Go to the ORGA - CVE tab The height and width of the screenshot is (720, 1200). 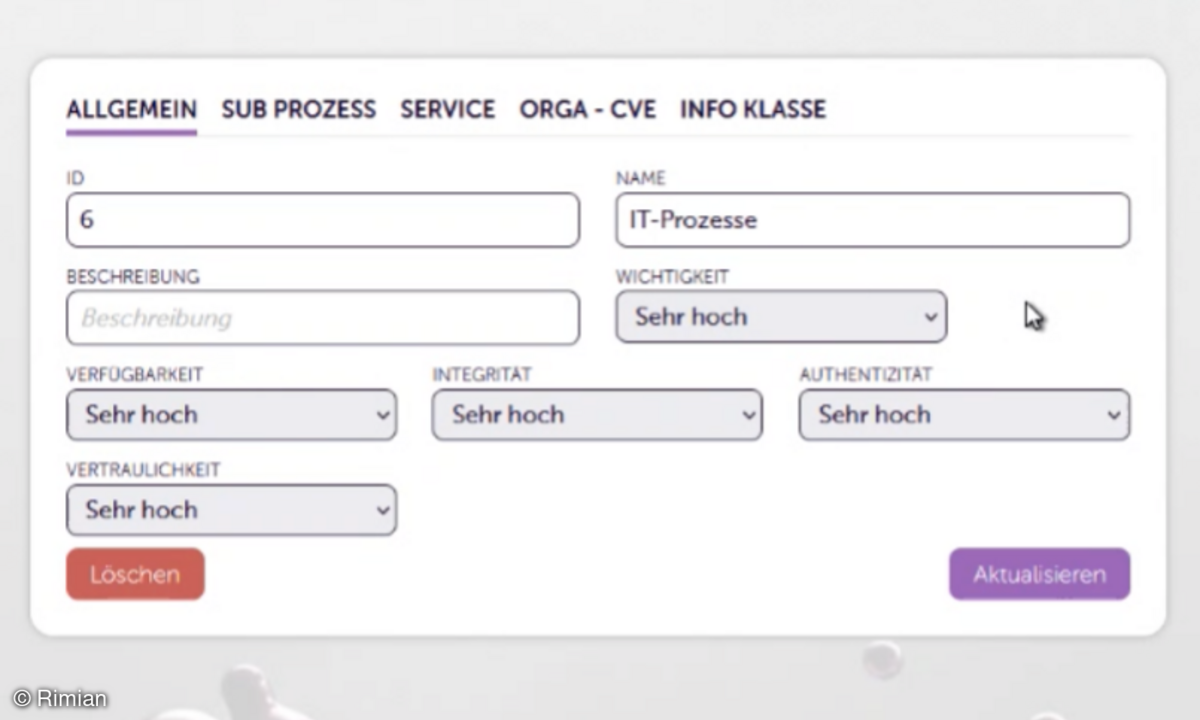click(587, 109)
